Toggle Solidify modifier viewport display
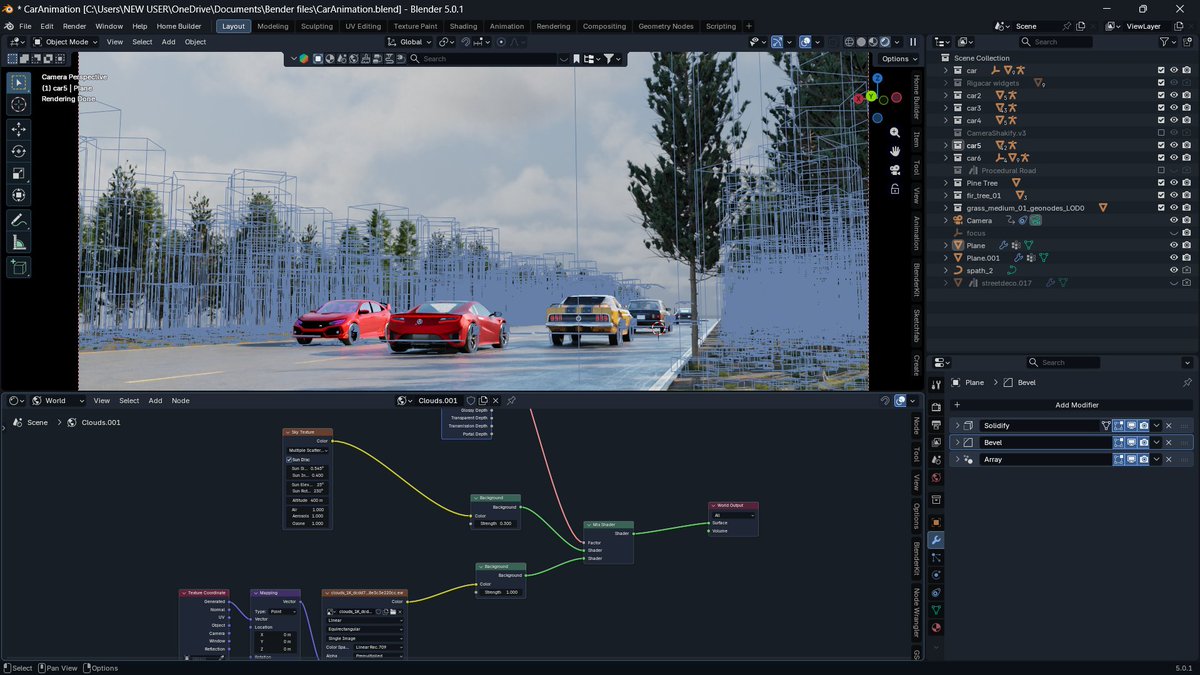1200x675 pixels. tap(1132, 425)
